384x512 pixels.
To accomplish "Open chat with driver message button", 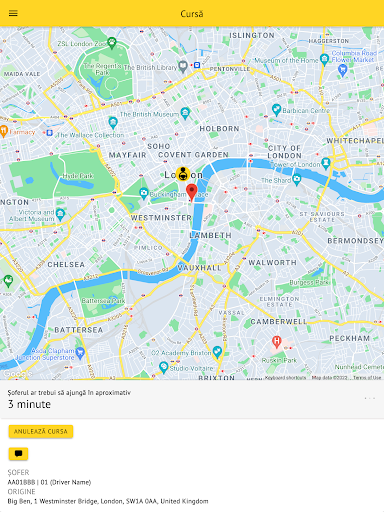I will 18,454.
